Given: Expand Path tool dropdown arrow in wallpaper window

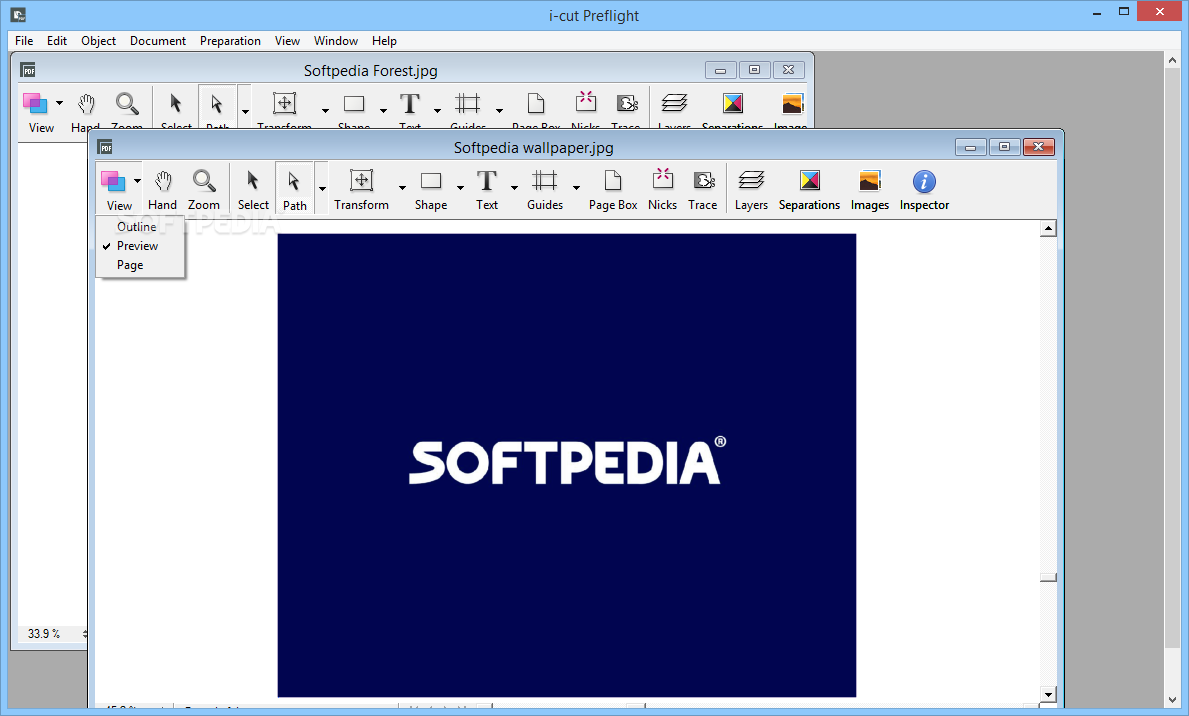Looking at the screenshot, I should pyautogui.click(x=322, y=189).
